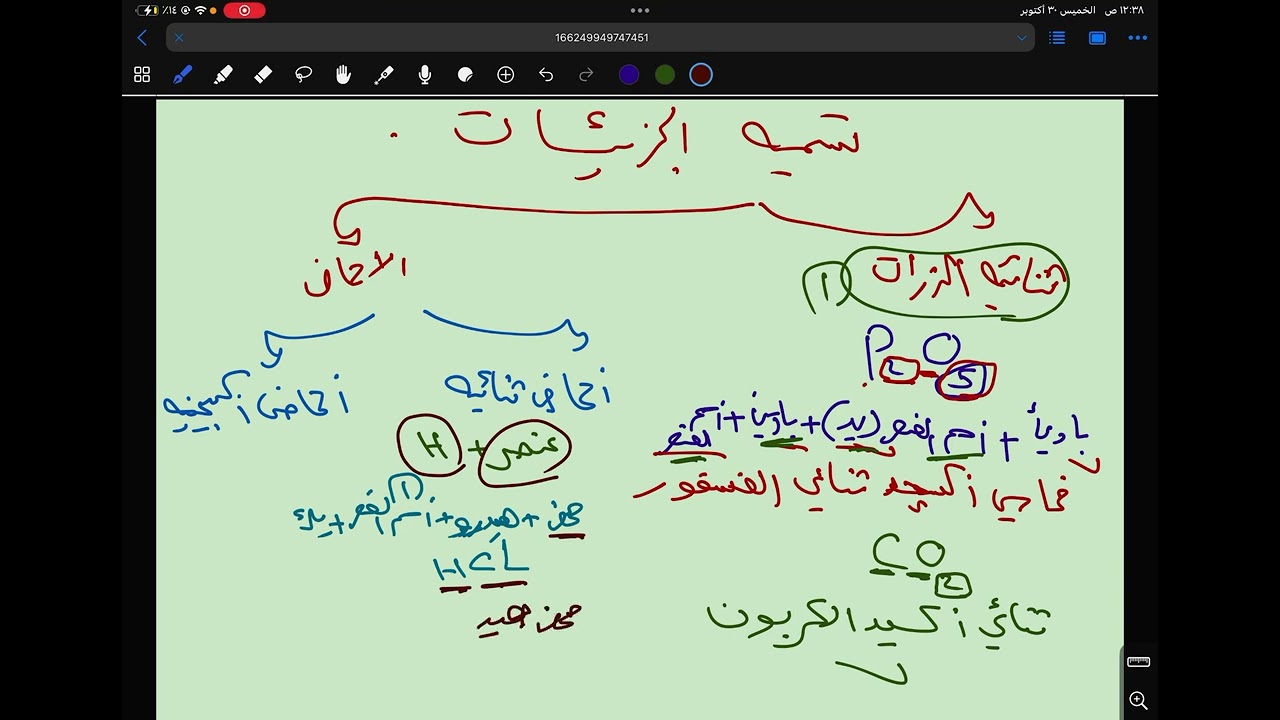Image resolution: width=1280 pixels, height=720 pixels.
Task: Tap the date and time in status bar
Action: [1082, 10]
